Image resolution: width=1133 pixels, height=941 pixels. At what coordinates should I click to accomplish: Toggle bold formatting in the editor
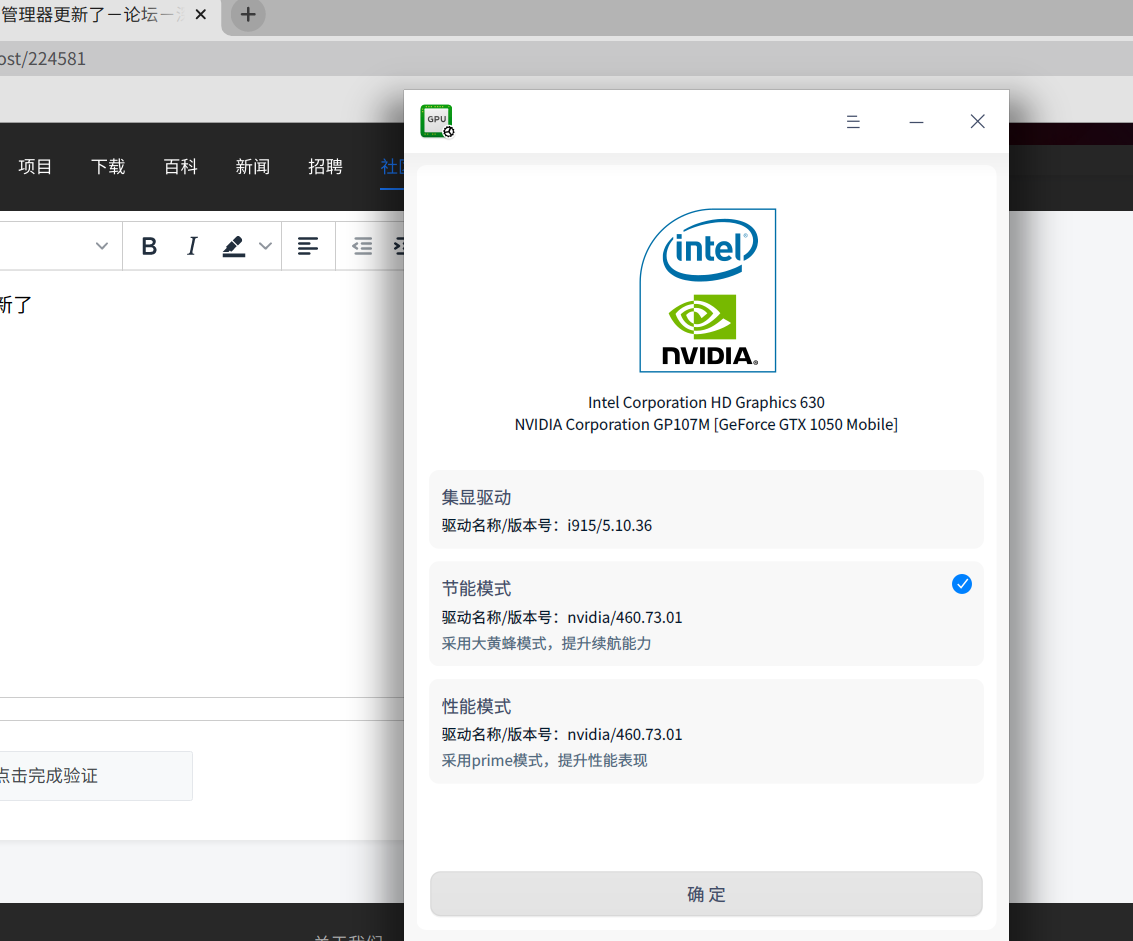pyautogui.click(x=149, y=246)
